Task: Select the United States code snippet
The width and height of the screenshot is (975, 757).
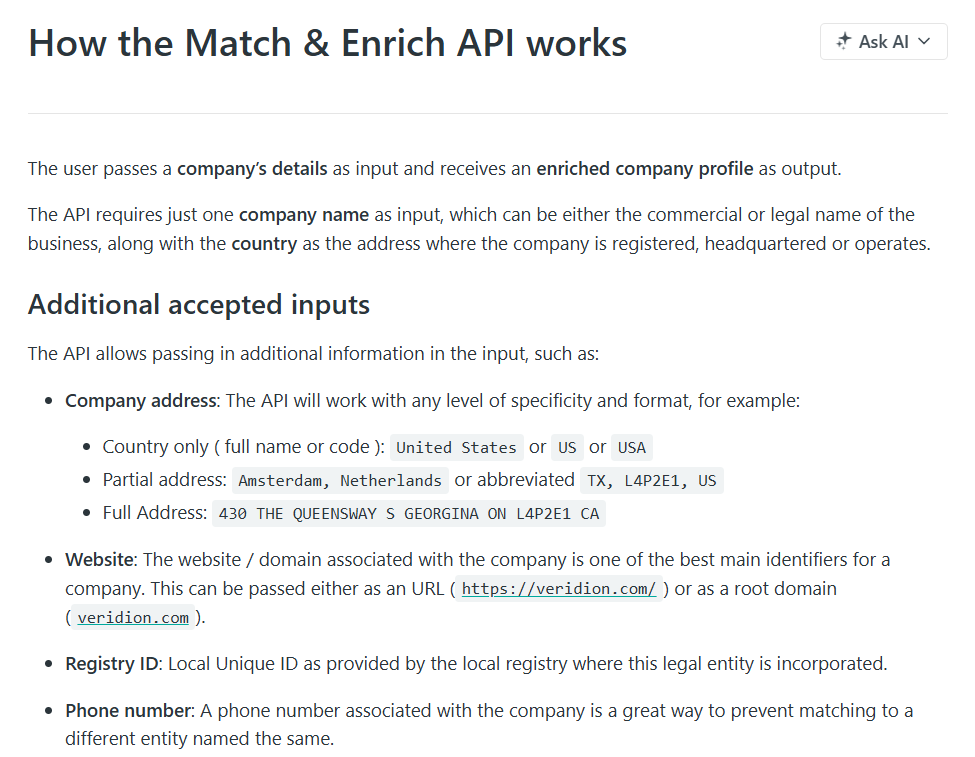Action: point(456,447)
